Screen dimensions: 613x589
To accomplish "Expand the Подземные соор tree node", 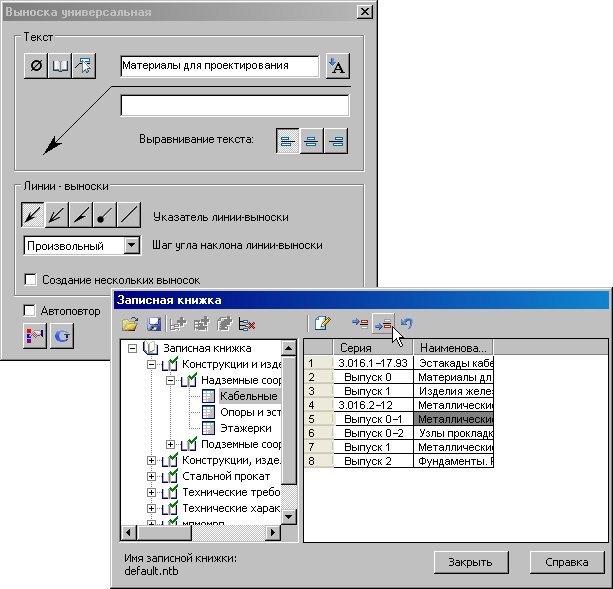I will coord(171,444).
